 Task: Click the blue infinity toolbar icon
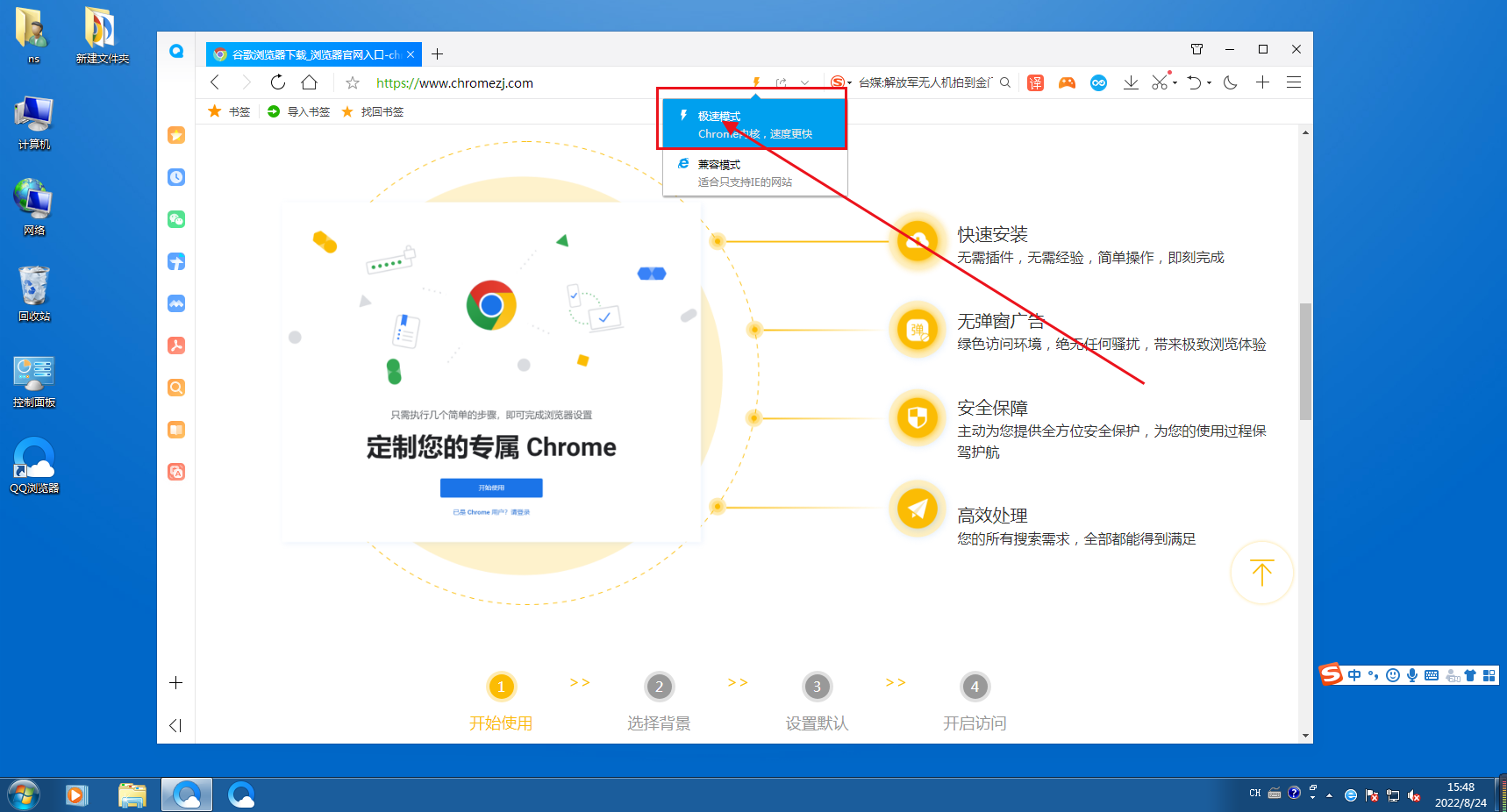point(1098,82)
